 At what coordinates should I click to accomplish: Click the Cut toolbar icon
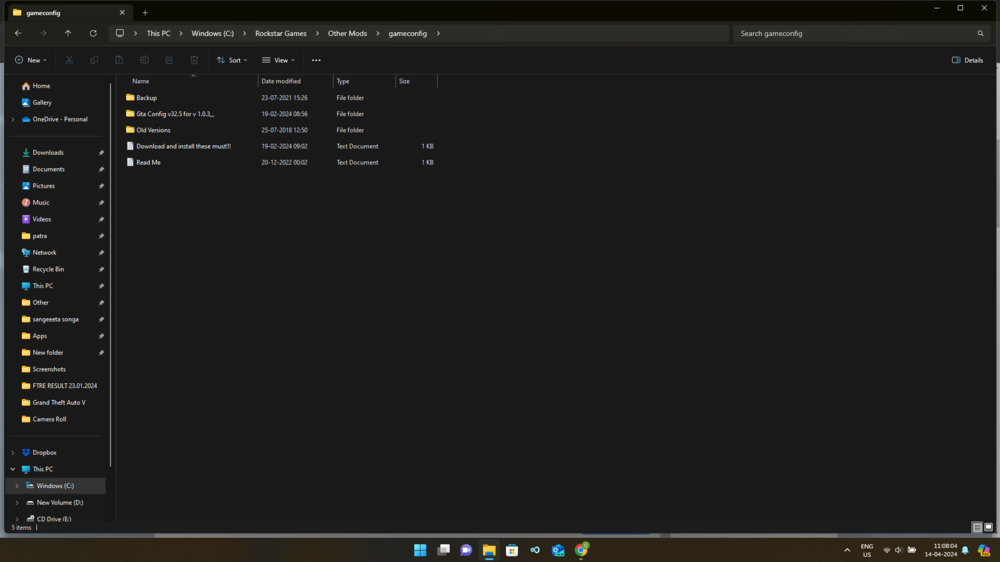[69, 60]
